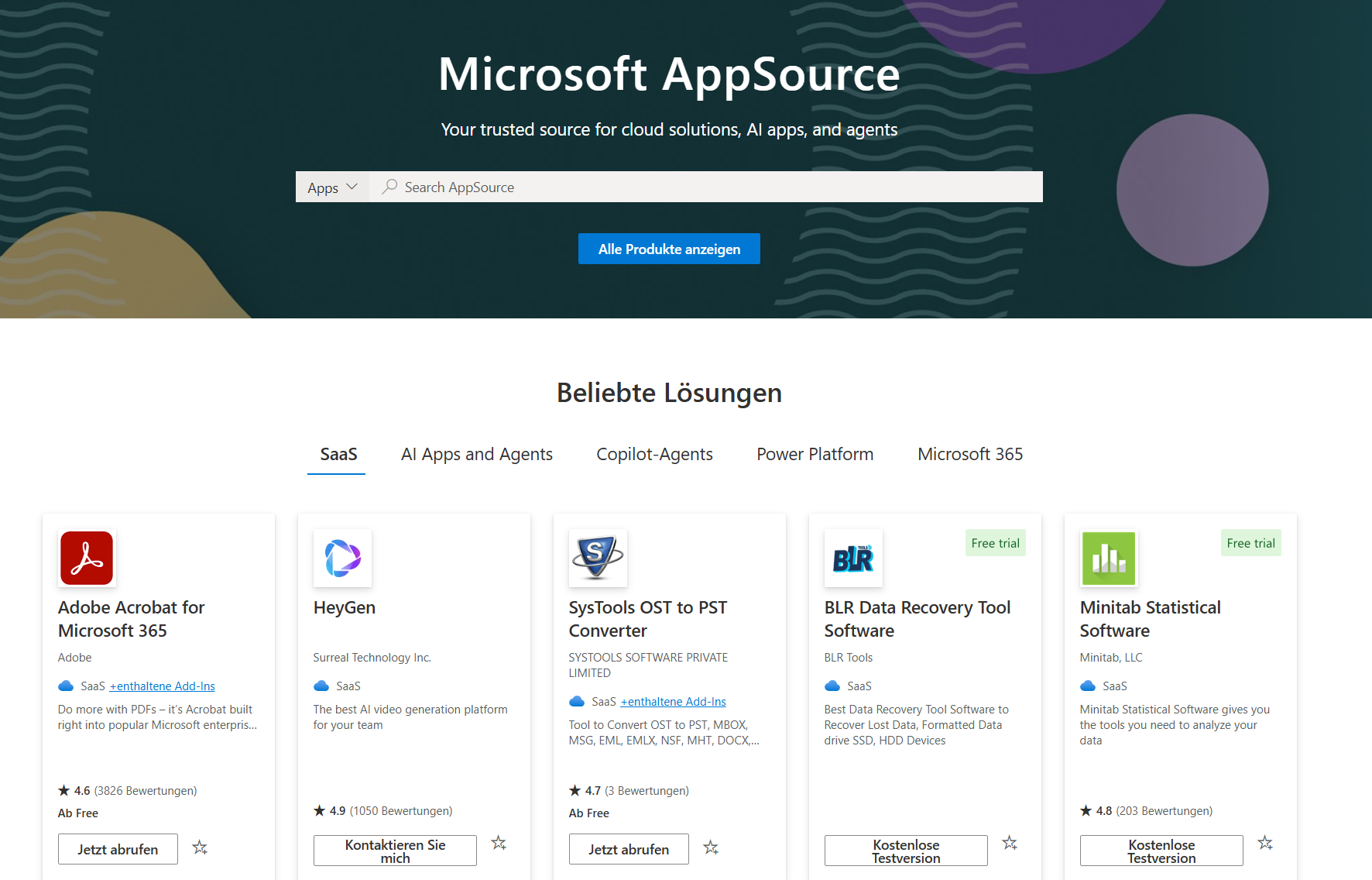Open the Minitab Statistical Software logo
The image size is (1372, 880).
[x=1109, y=558]
